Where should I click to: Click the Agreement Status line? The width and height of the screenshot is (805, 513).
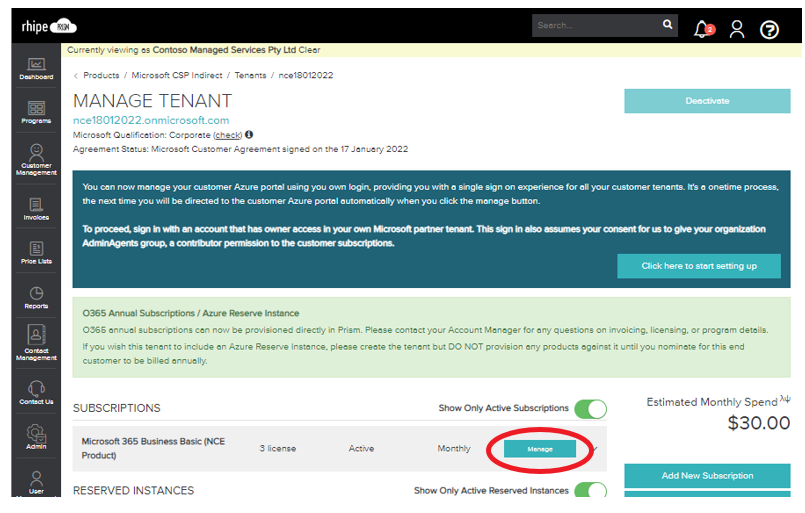pos(240,149)
